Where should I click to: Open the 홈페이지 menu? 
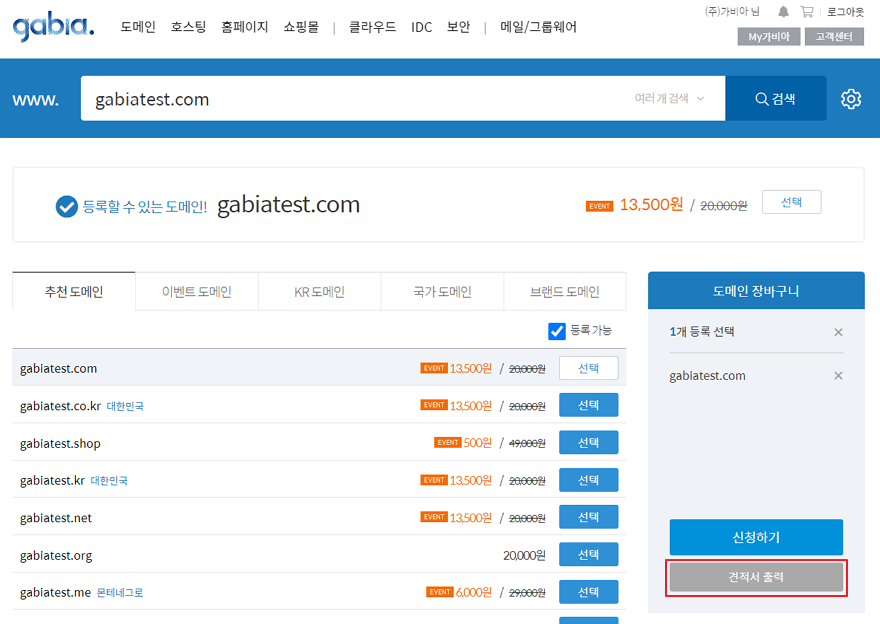point(245,27)
